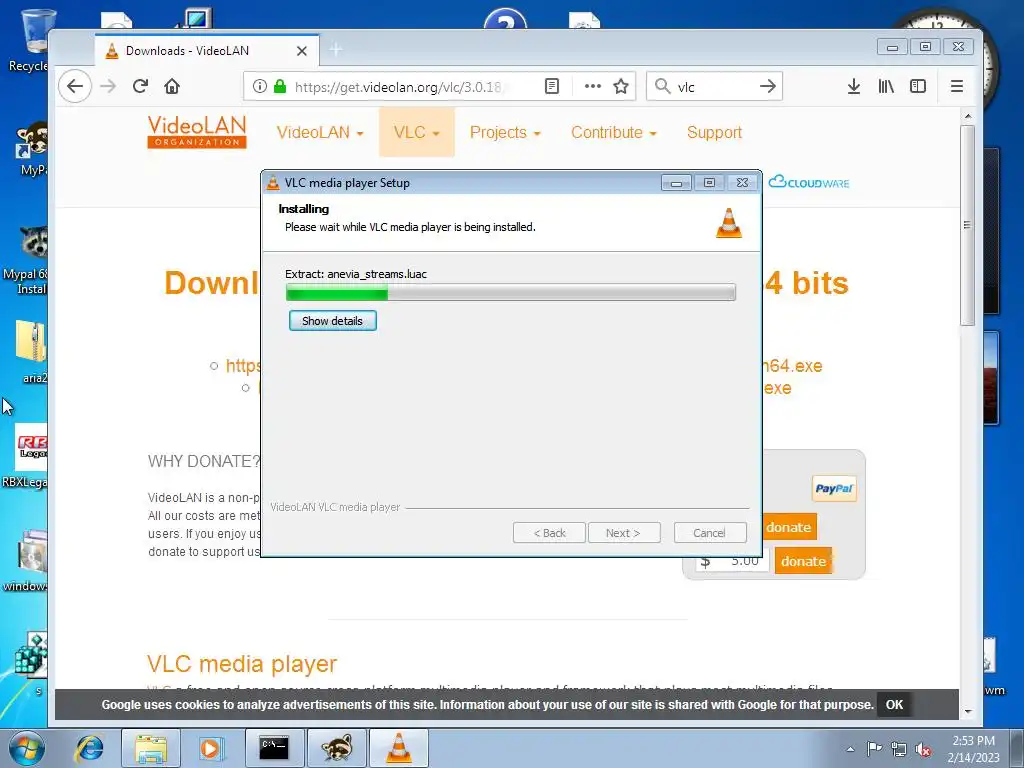Image resolution: width=1024 pixels, height=768 pixels.
Task: Click the donation amount 5.00 field
Action: click(x=731, y=561)
